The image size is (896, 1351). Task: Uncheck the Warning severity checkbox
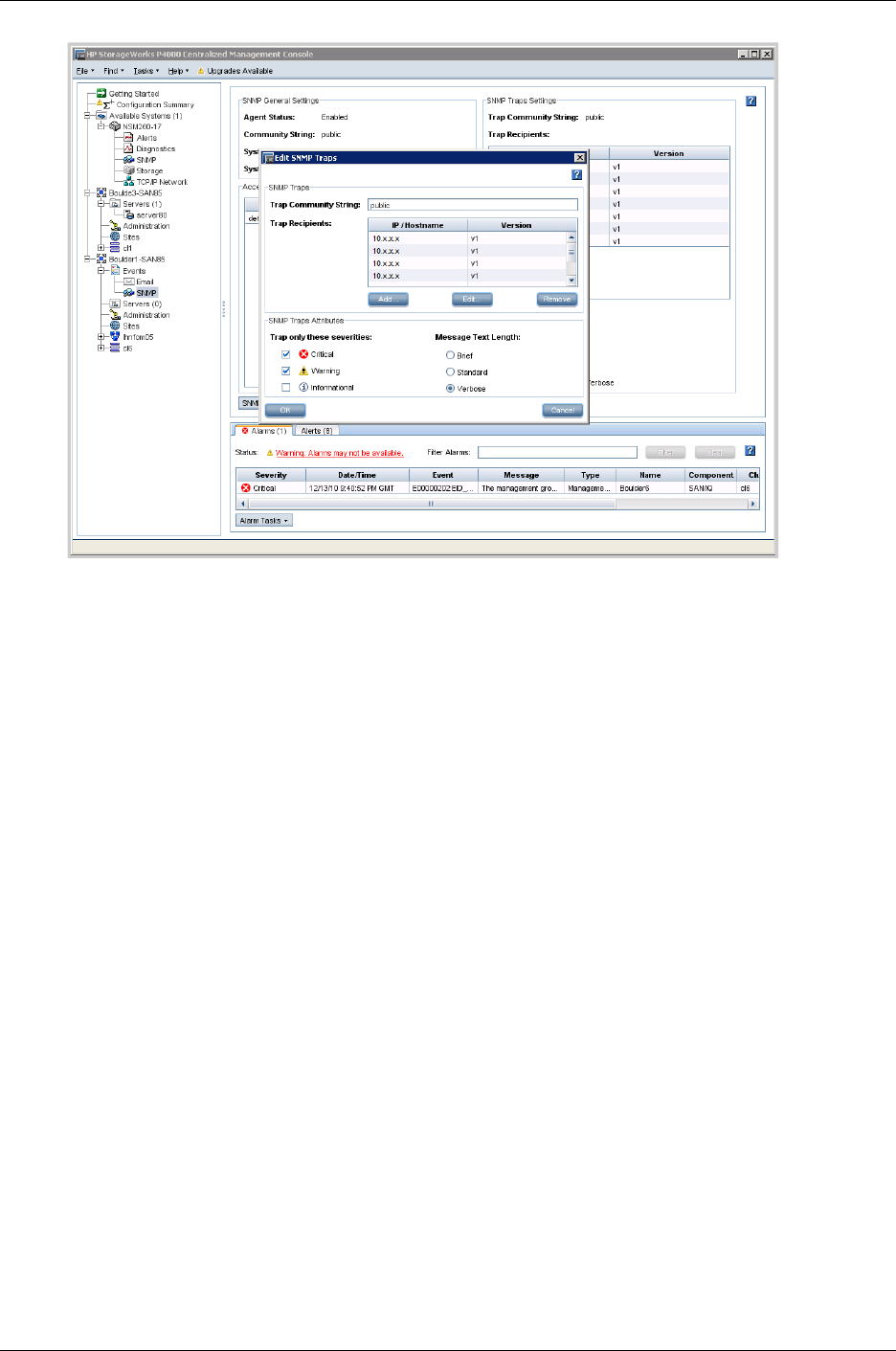(x=285, y=371)
